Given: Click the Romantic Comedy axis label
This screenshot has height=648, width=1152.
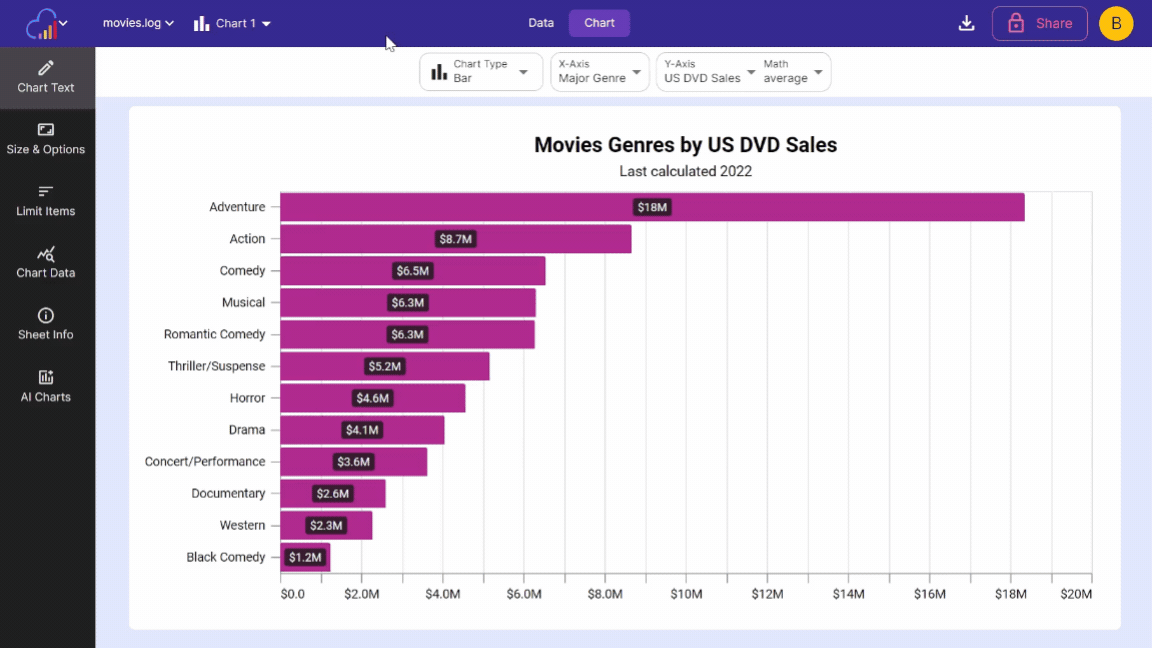Looking at the screenshot, I should click(215, 334).
